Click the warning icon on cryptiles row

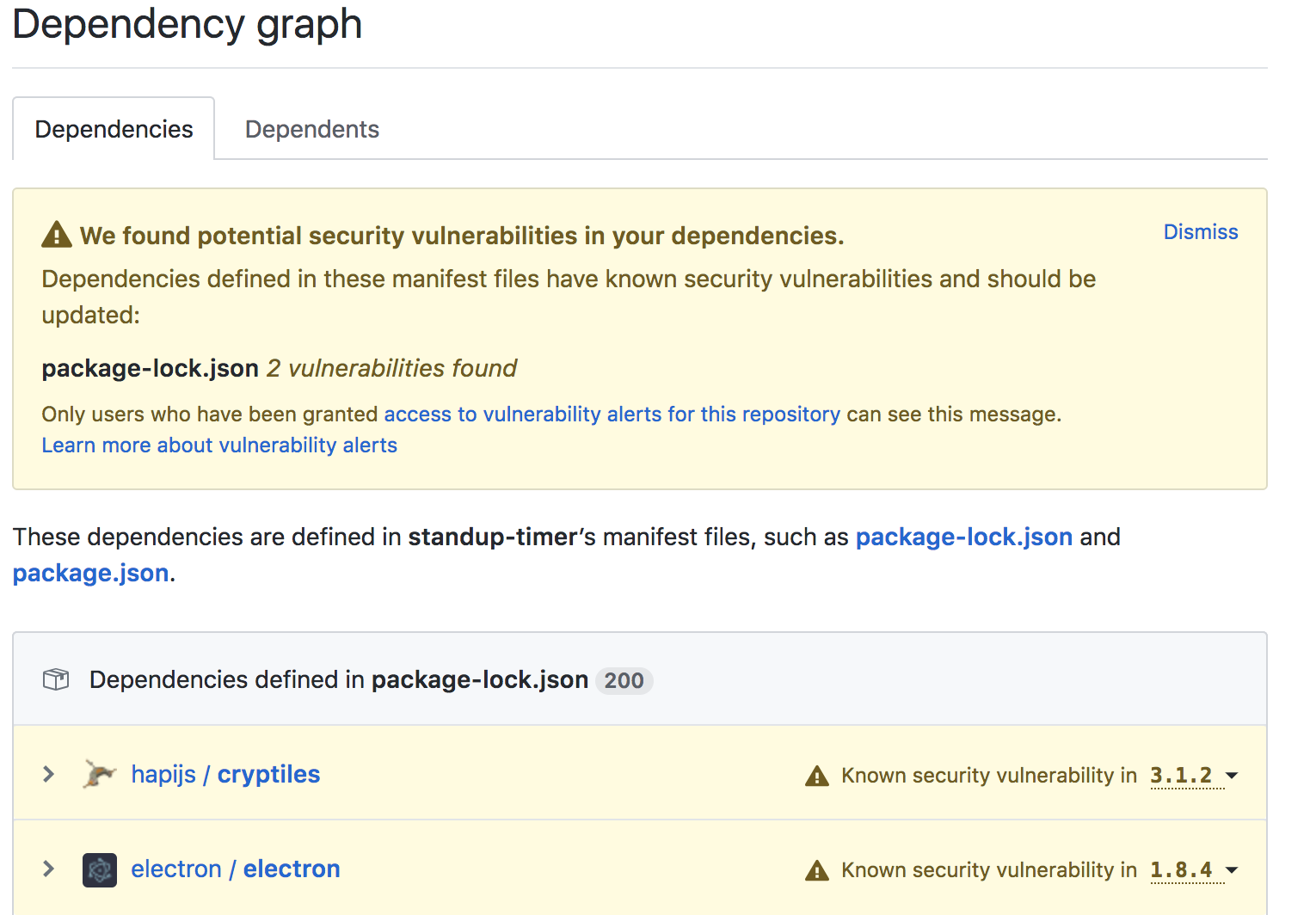click(x=816, y=776)
